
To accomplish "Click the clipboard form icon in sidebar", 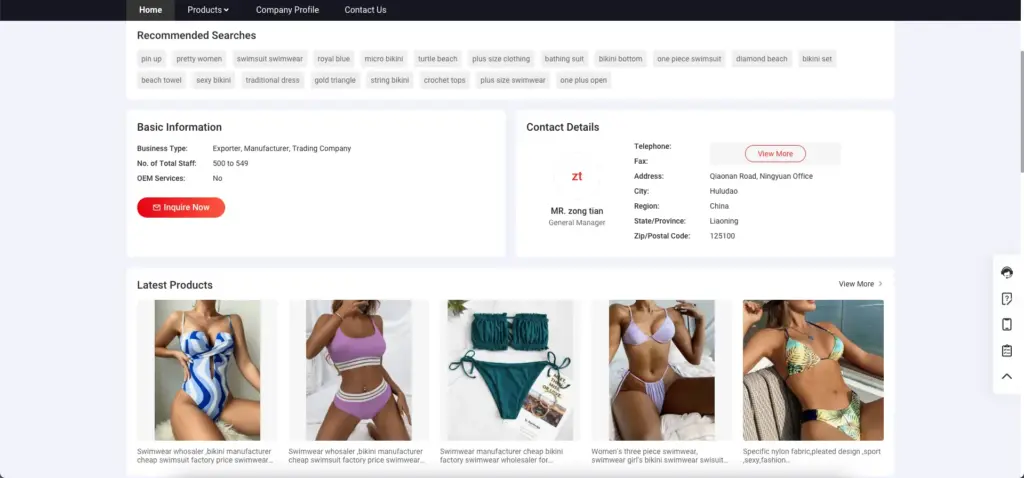I will pos(1006,351).
